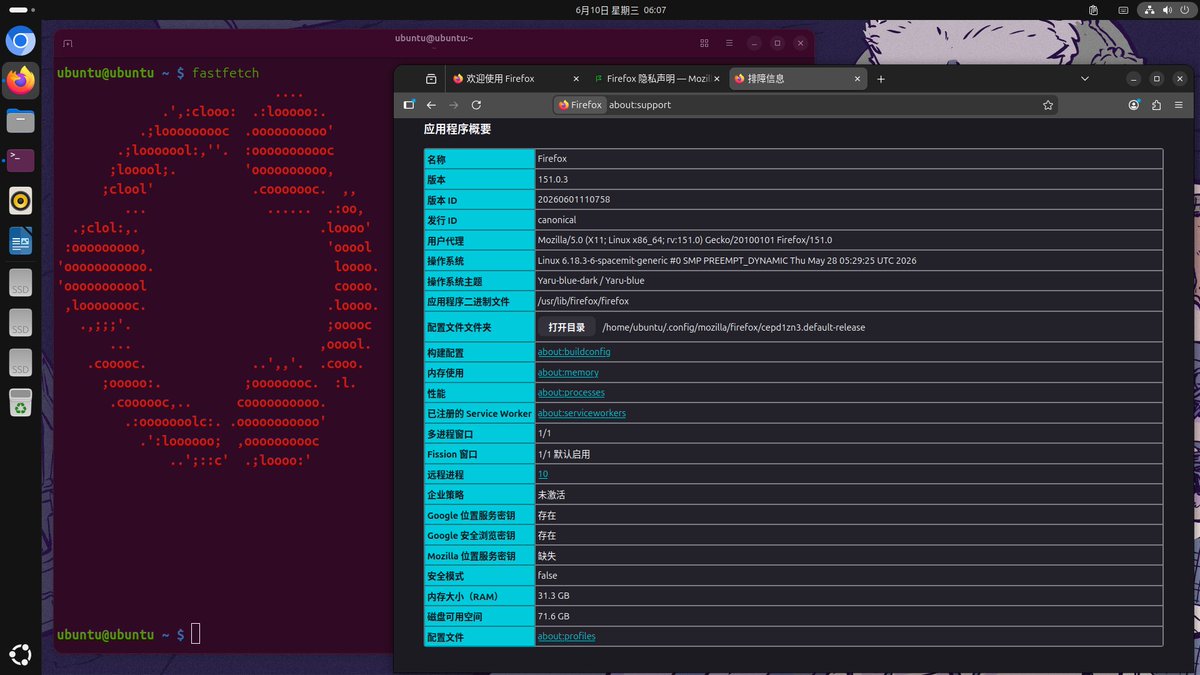Viewport: 1200px width, 675px height.
Task: Click 安全模式 false value
Action: point(548,576)
